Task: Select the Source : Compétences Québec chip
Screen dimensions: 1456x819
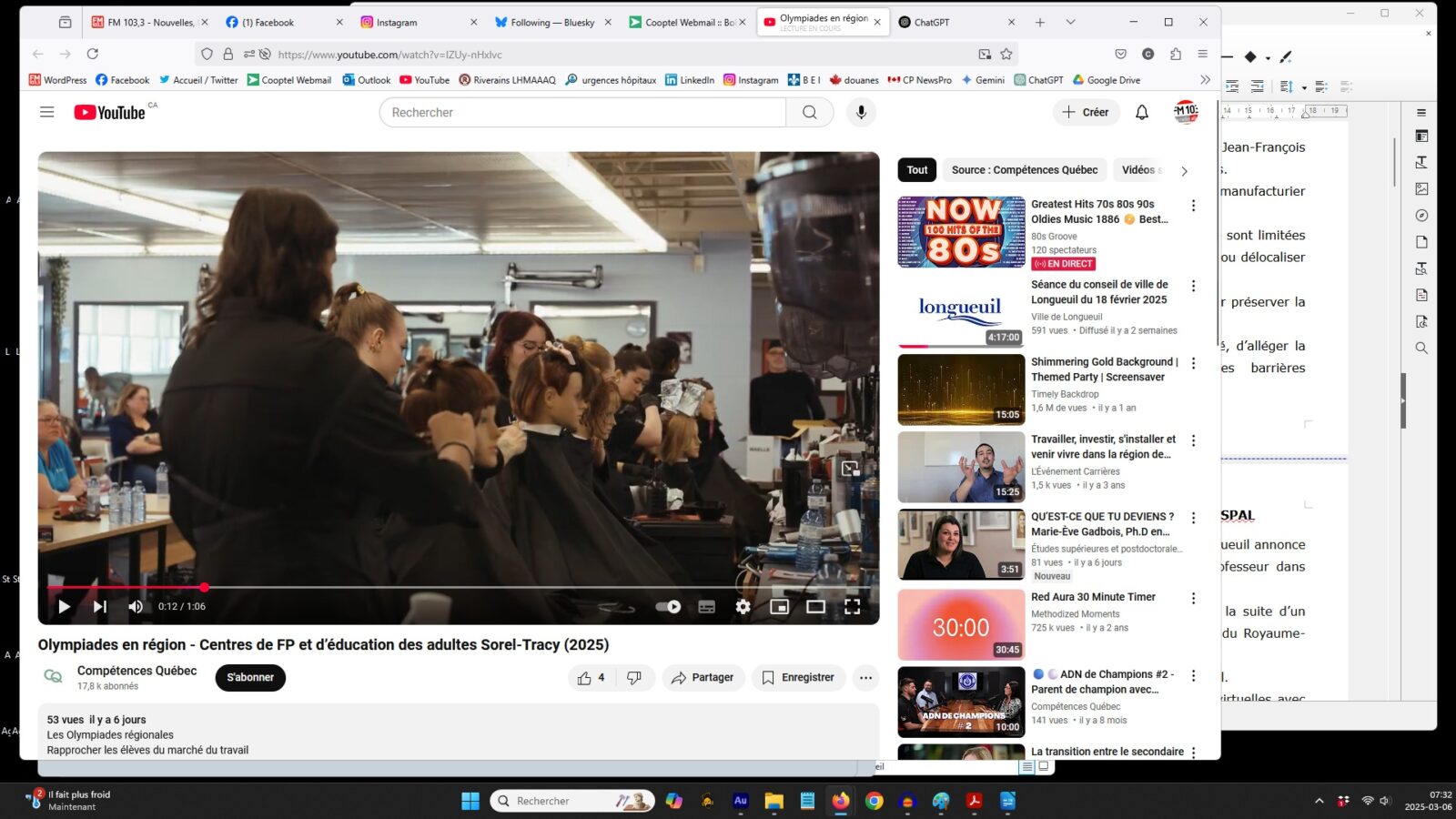Action: [1024, 170]
